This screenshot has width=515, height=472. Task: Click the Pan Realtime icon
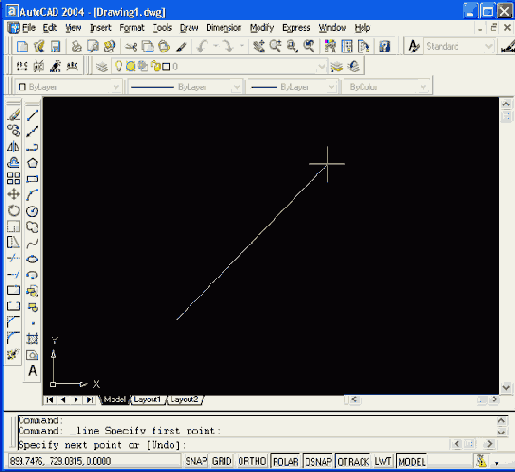coord(259,46)
